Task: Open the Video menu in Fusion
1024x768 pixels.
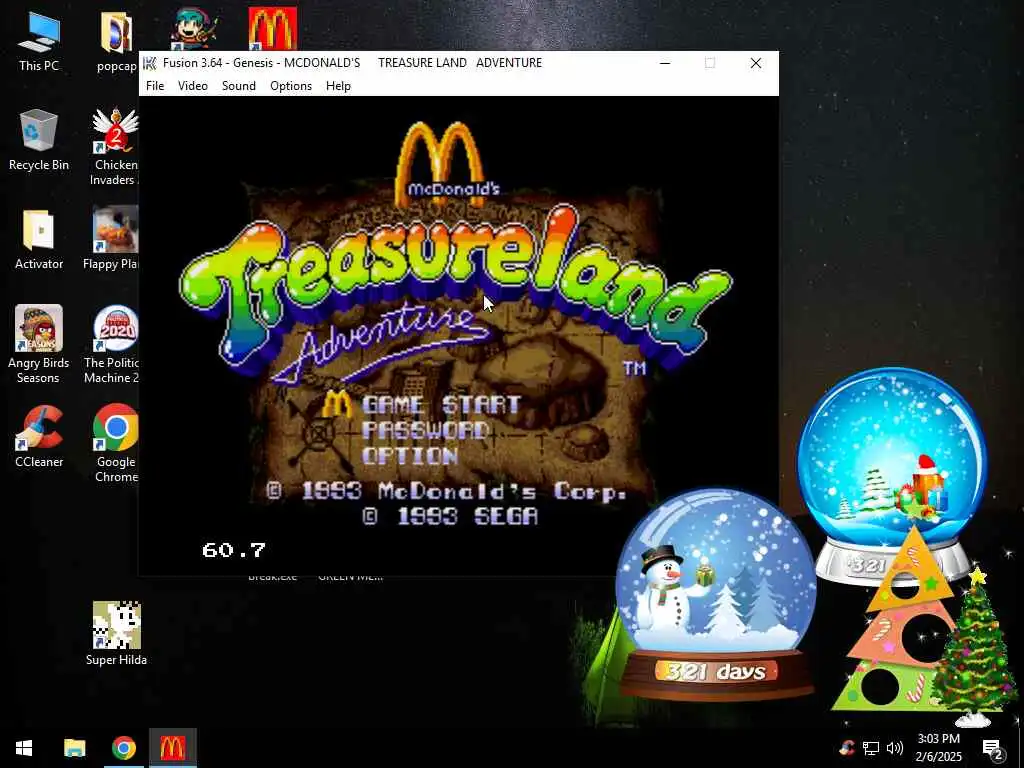Action: (x=193, y=86)
